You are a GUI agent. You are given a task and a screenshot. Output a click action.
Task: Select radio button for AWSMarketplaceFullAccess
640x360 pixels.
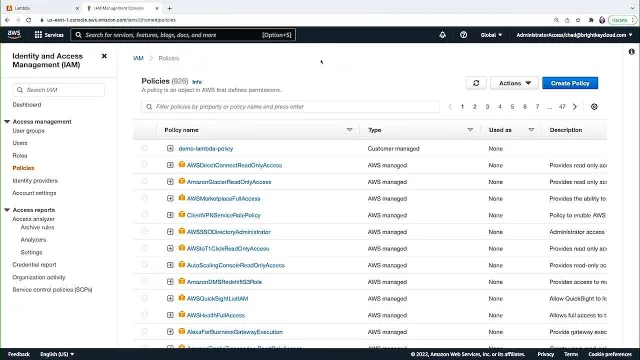tap(144, 198)
